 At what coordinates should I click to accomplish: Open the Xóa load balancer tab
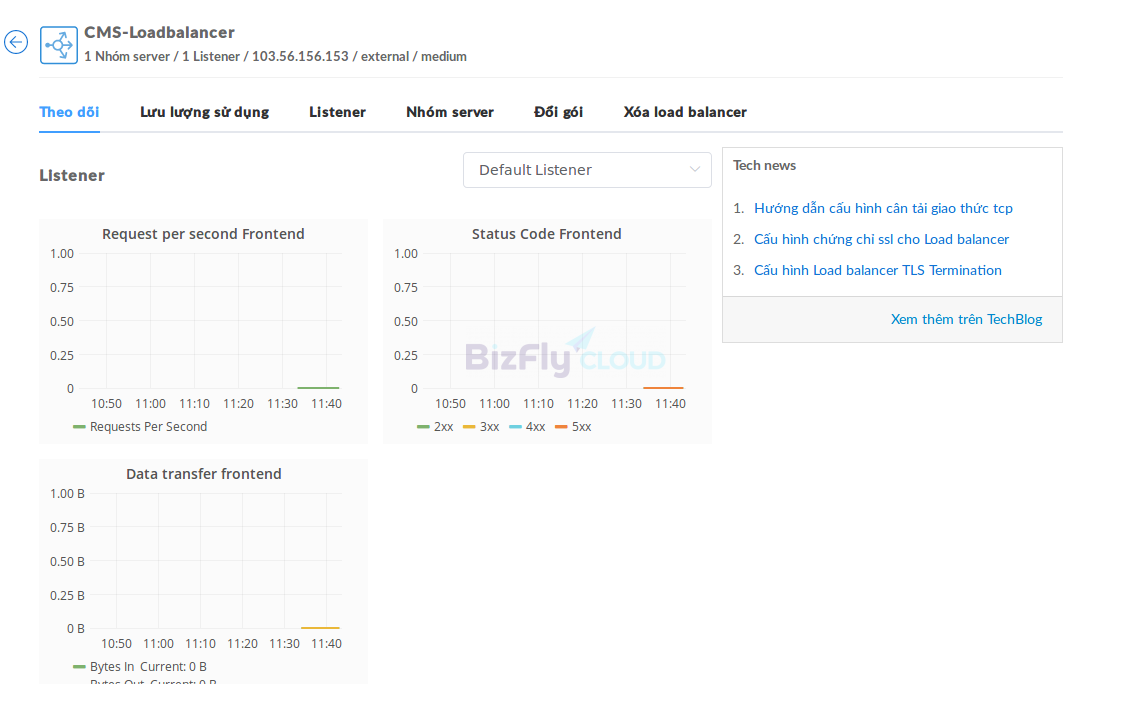pos(685,112)
